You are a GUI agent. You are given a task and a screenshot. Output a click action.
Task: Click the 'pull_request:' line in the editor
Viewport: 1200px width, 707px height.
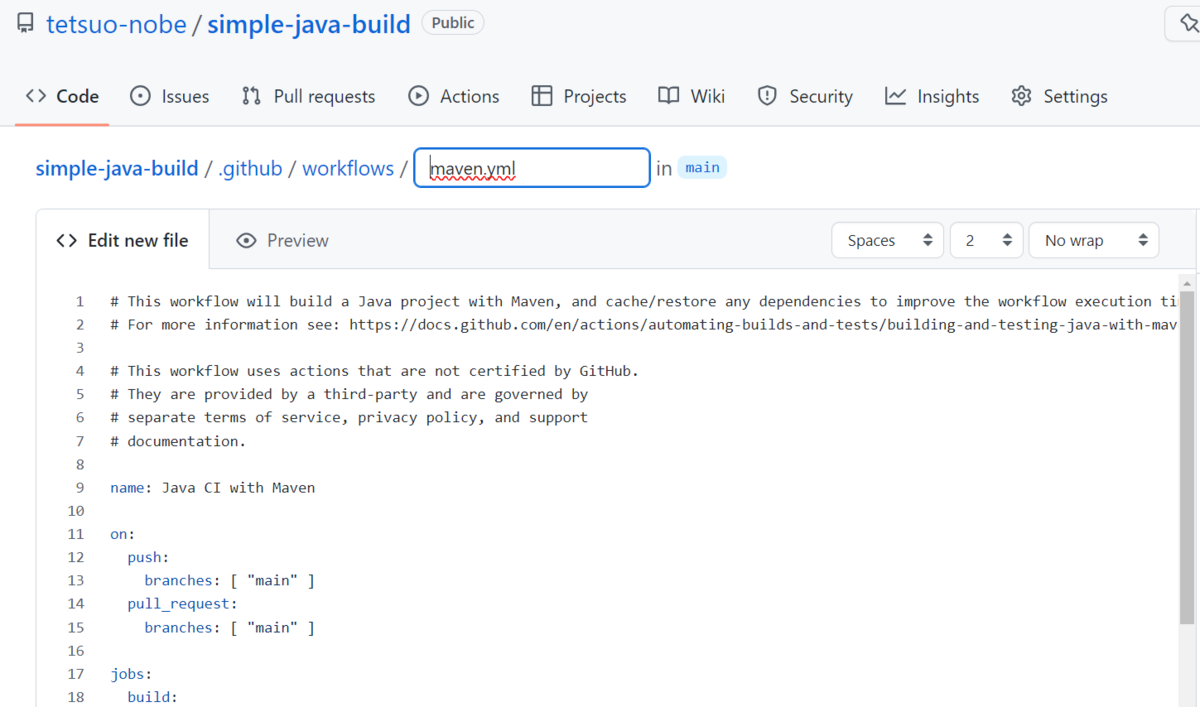tap(183, 604)
